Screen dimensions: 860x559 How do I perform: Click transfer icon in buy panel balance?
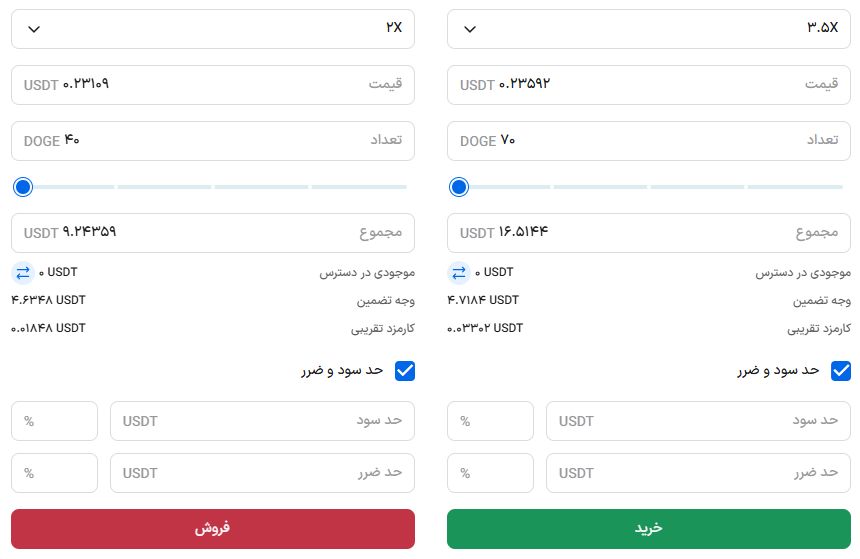[458, 272]
